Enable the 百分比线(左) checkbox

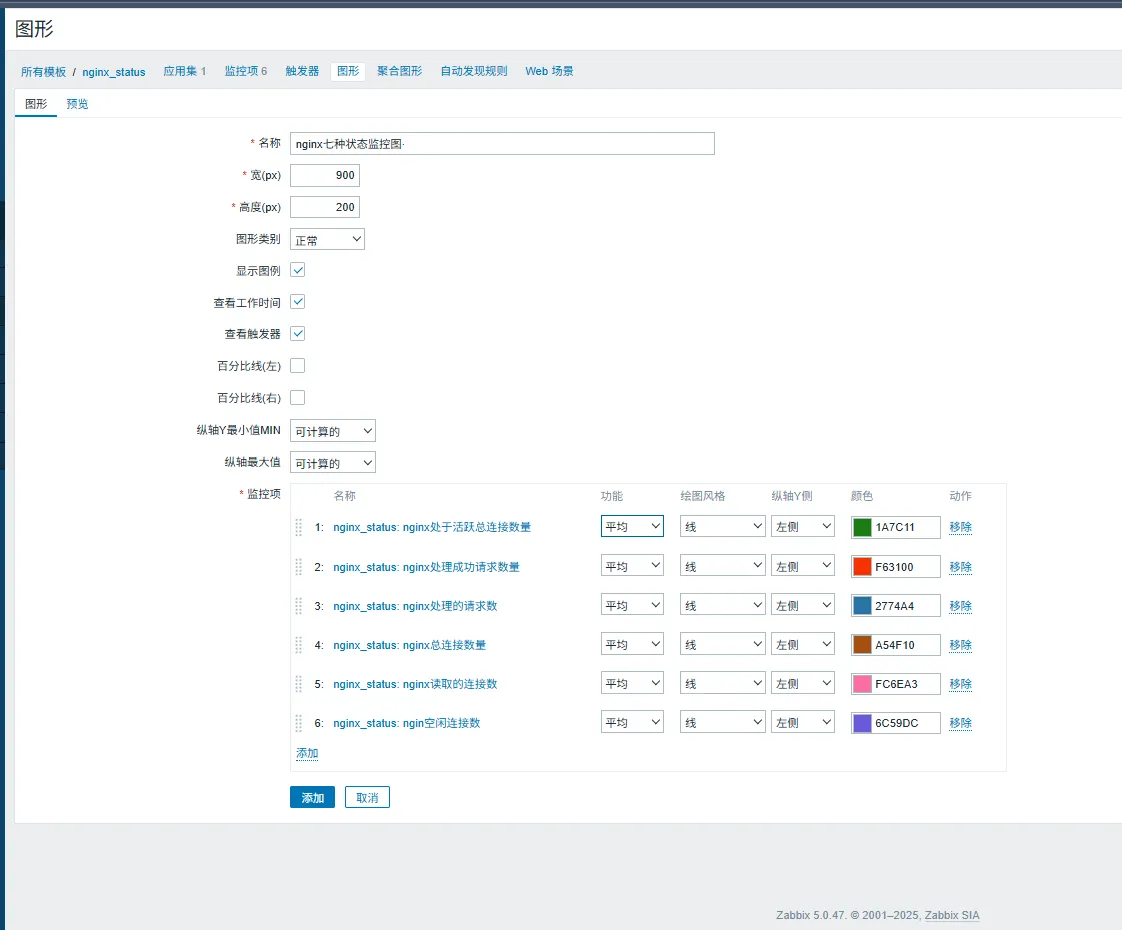297,366
